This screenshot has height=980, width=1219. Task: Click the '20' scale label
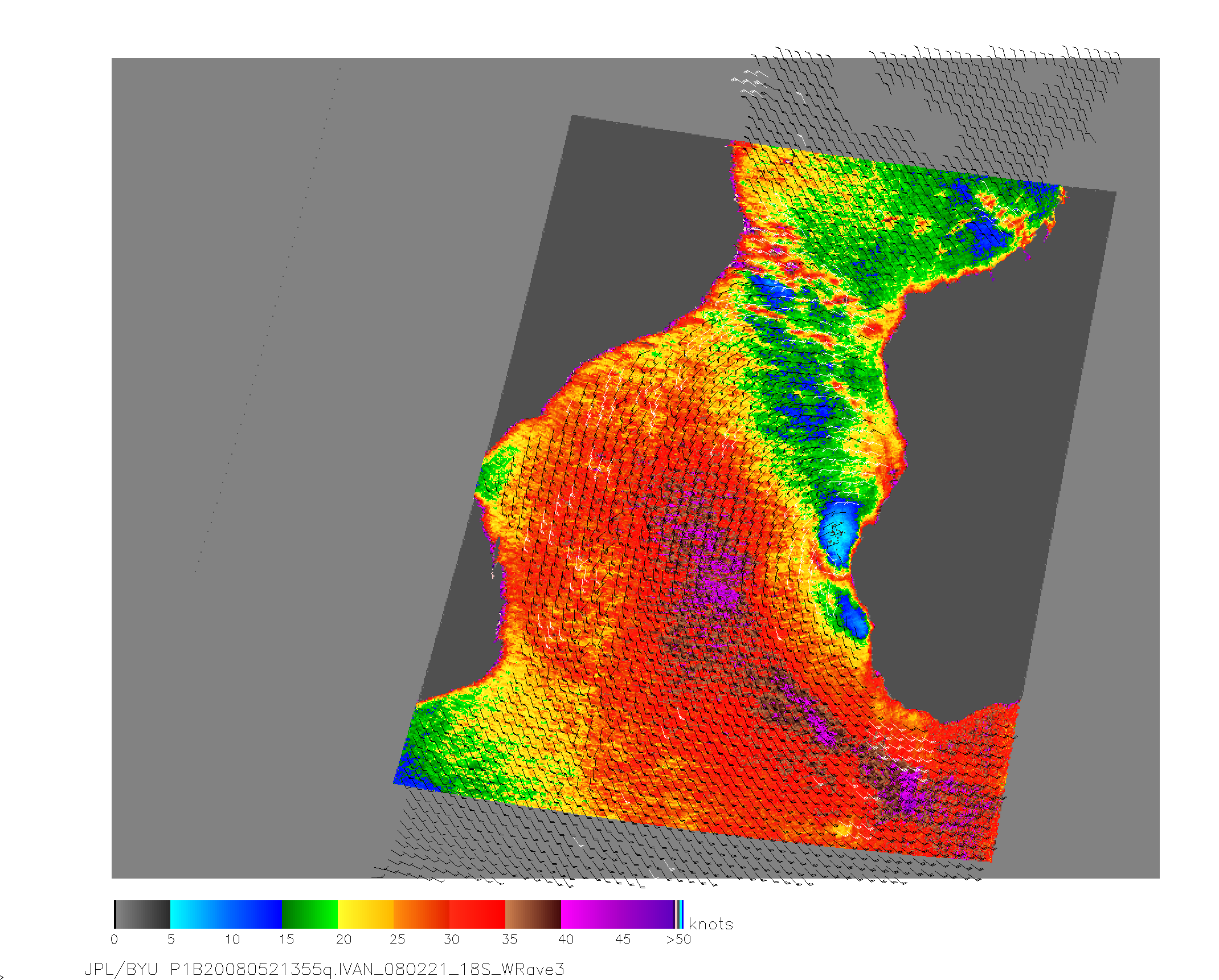coord(343,940)
